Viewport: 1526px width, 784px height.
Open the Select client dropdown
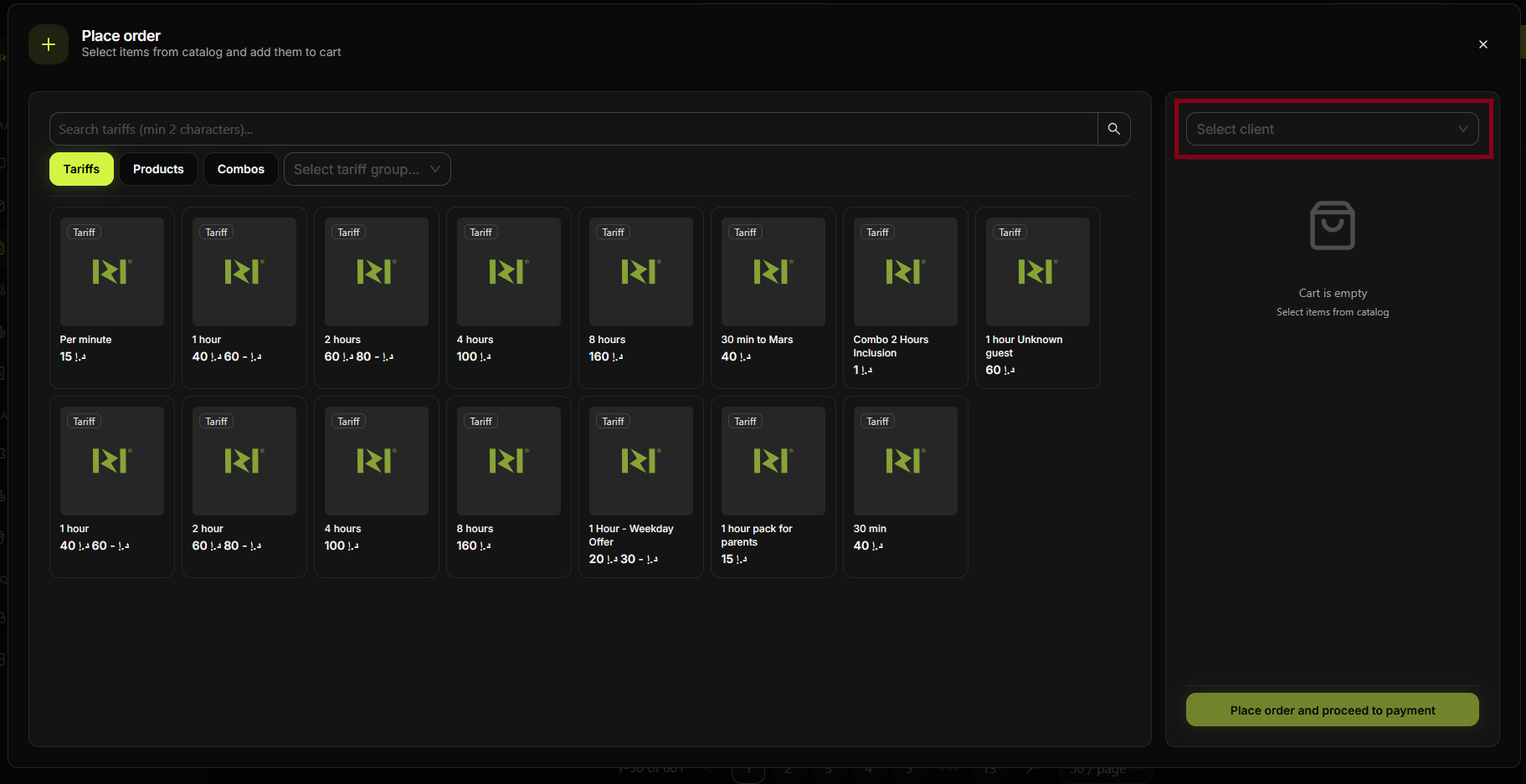click(x=1332, y=129)
